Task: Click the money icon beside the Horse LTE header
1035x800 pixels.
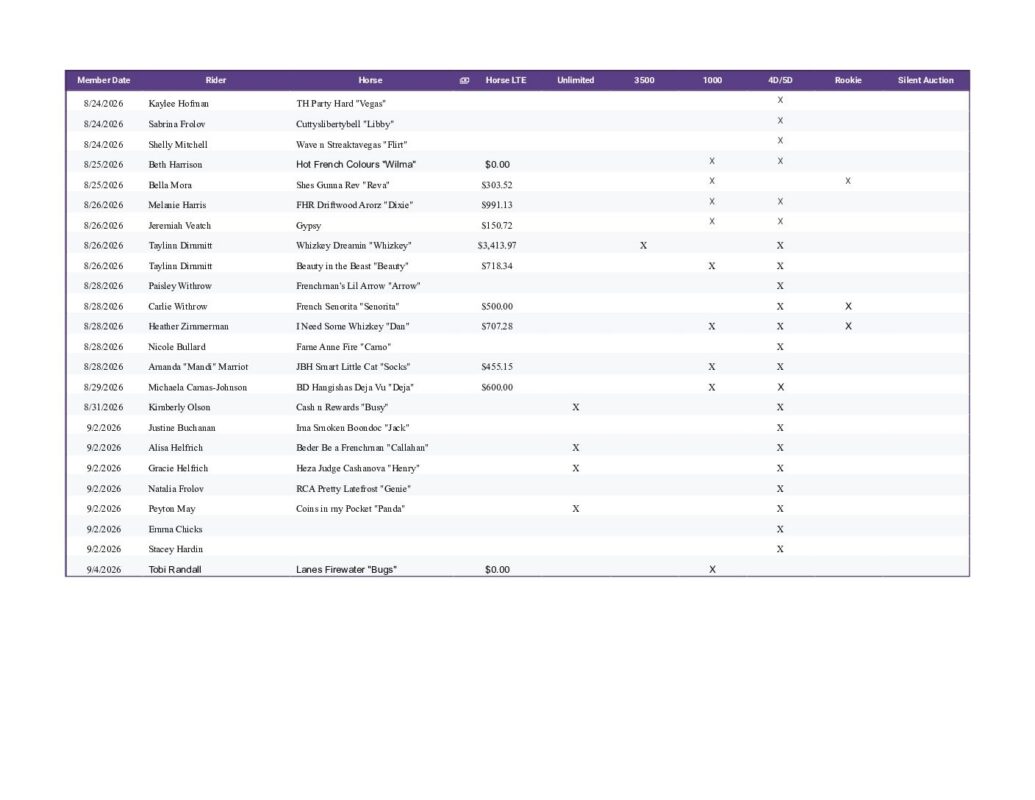Action: tap(464, 81)
